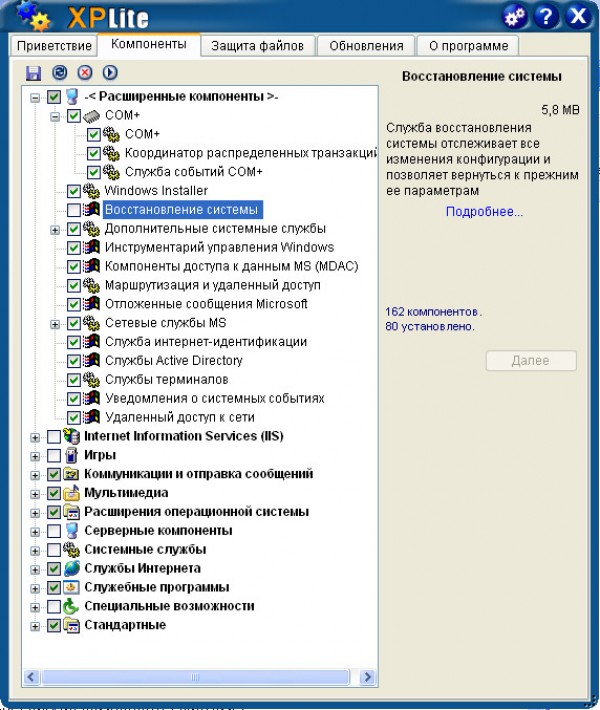Select Отложенные сообщения Microsoft item

[x=206, y=304]
